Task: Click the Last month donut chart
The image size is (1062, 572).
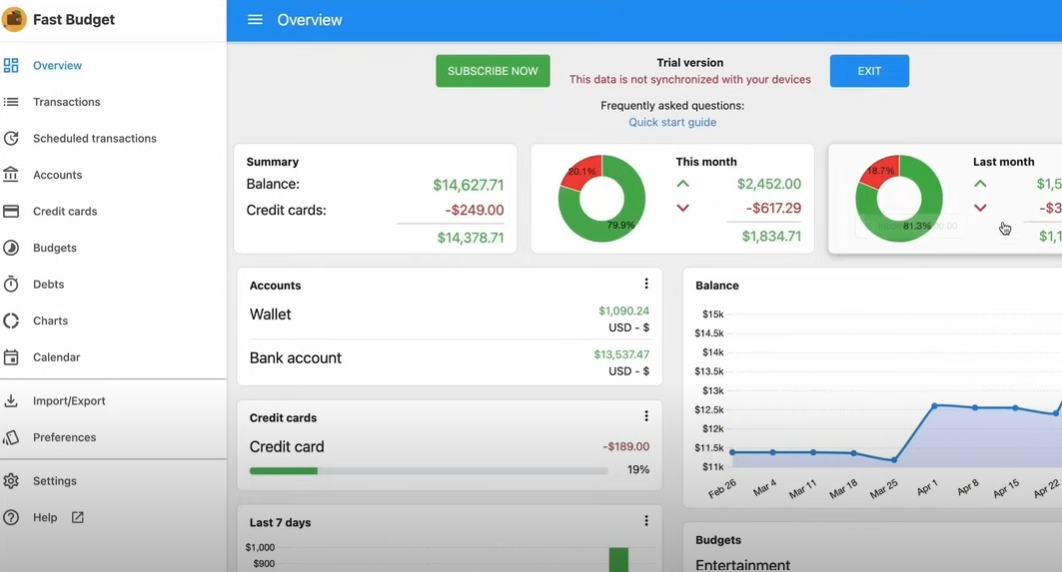Action: (899, 198)
